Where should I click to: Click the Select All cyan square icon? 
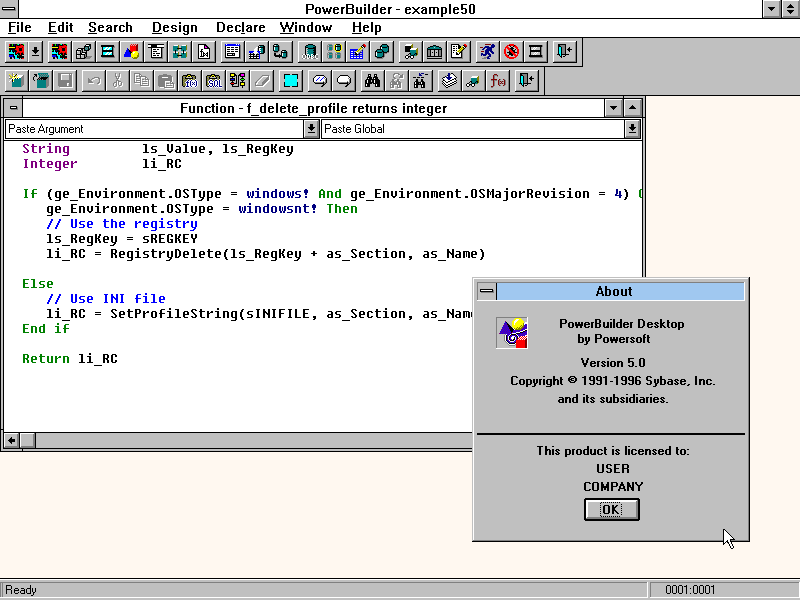click(x=291, y=81)
